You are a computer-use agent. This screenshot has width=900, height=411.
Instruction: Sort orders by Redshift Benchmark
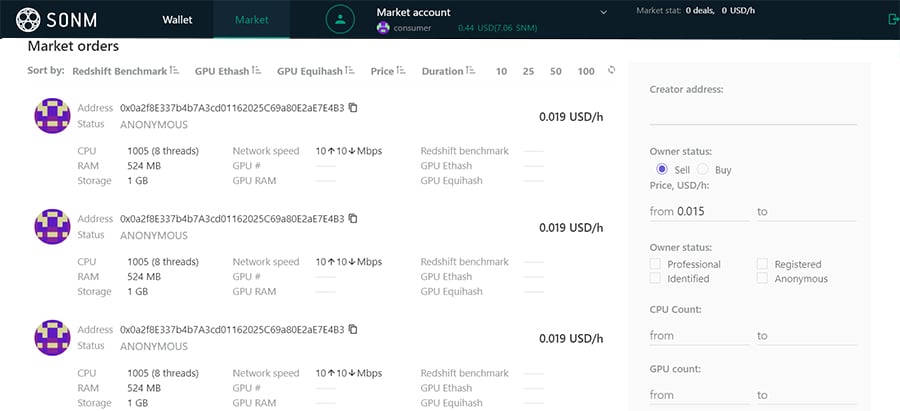(125, 71)
